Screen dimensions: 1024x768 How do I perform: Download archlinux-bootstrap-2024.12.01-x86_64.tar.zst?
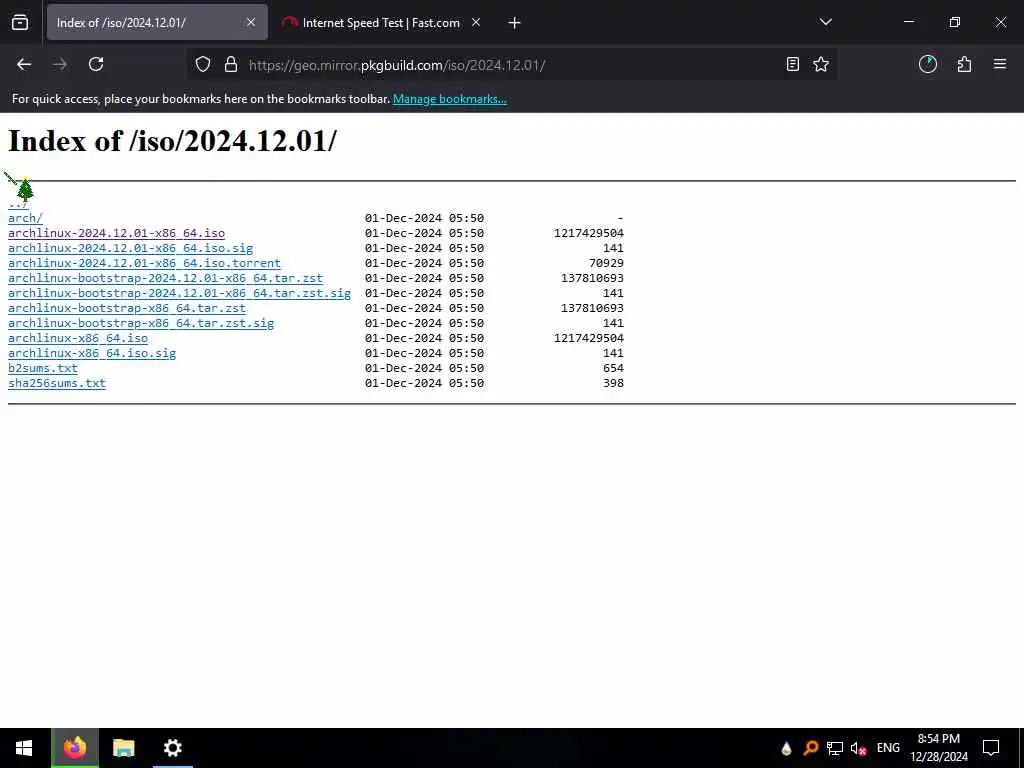(x=165, y=278)
